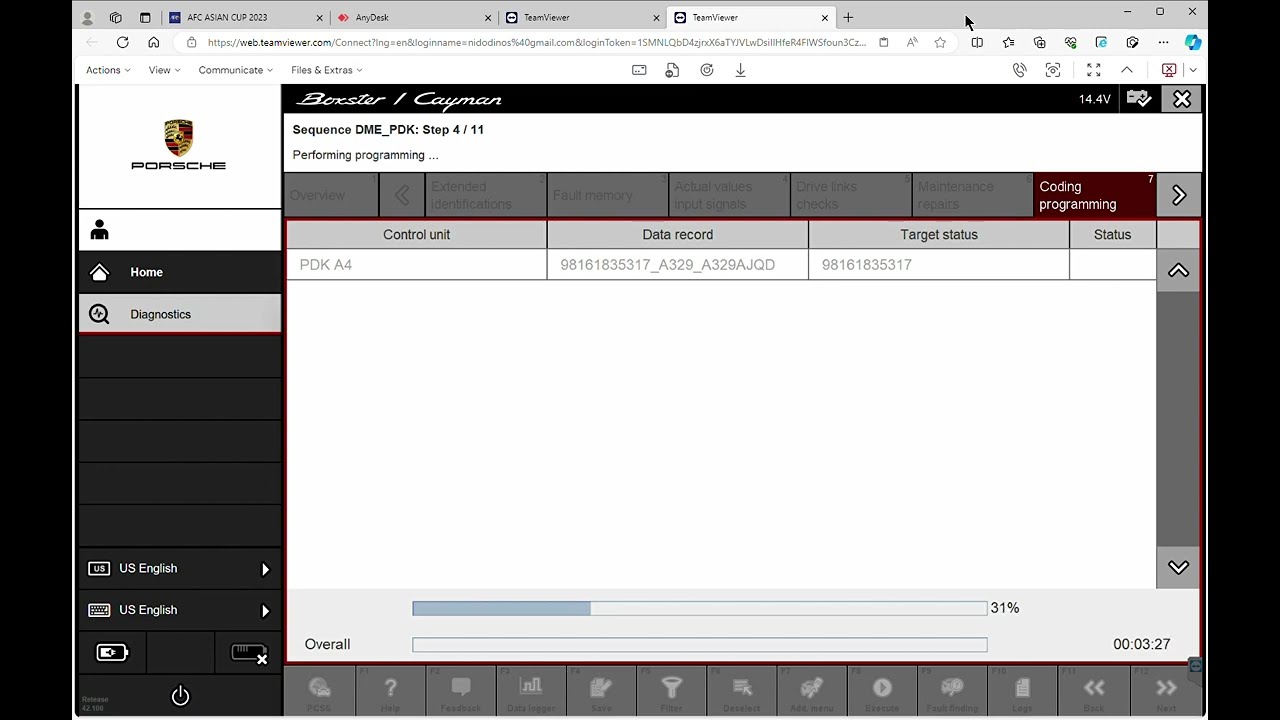1280x720 pixels.
Task: Start a TeamViewer audio call
Action: point(1019,70)
